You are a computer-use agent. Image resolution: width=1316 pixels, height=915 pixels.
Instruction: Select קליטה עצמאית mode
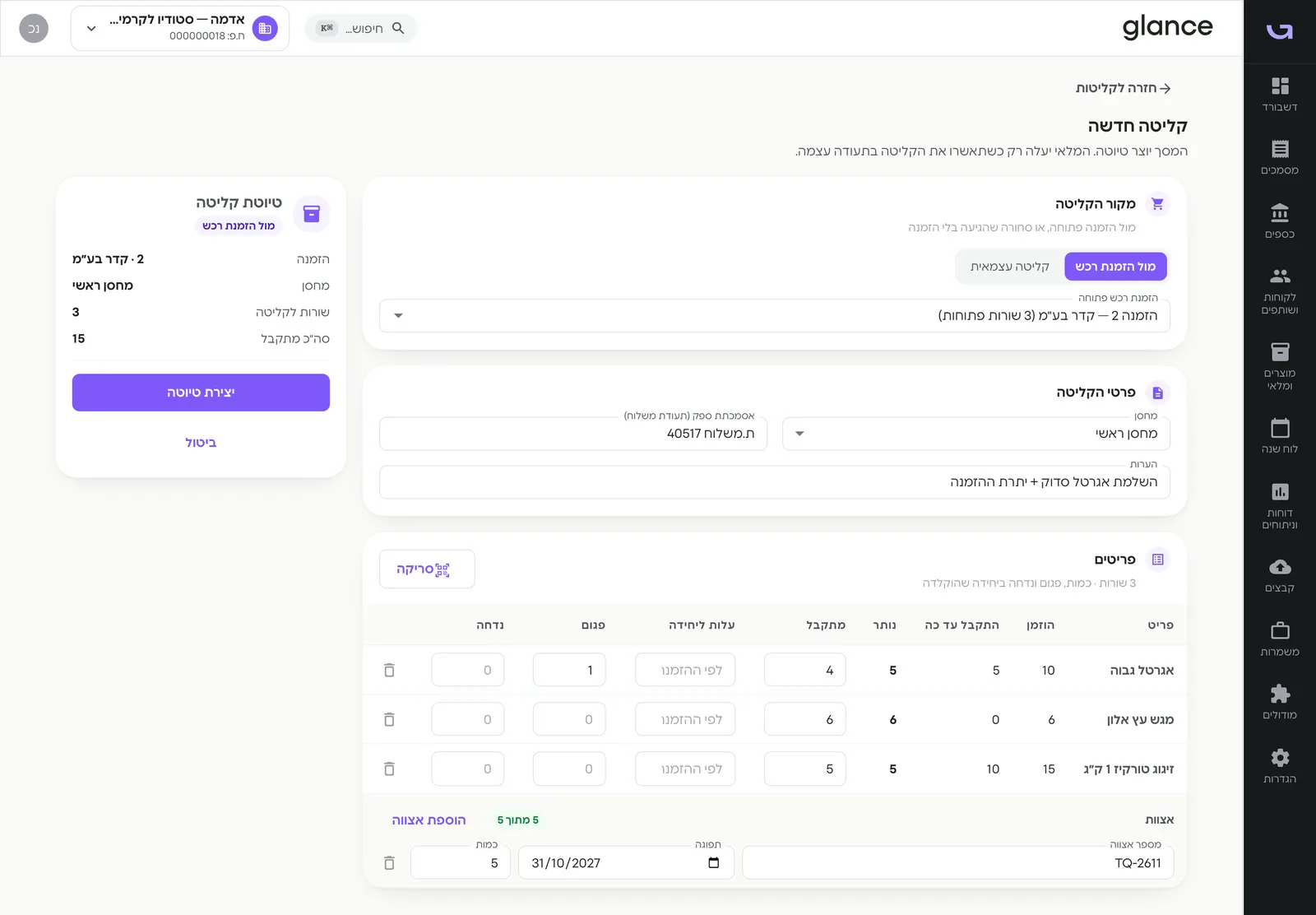[1009, 267]
